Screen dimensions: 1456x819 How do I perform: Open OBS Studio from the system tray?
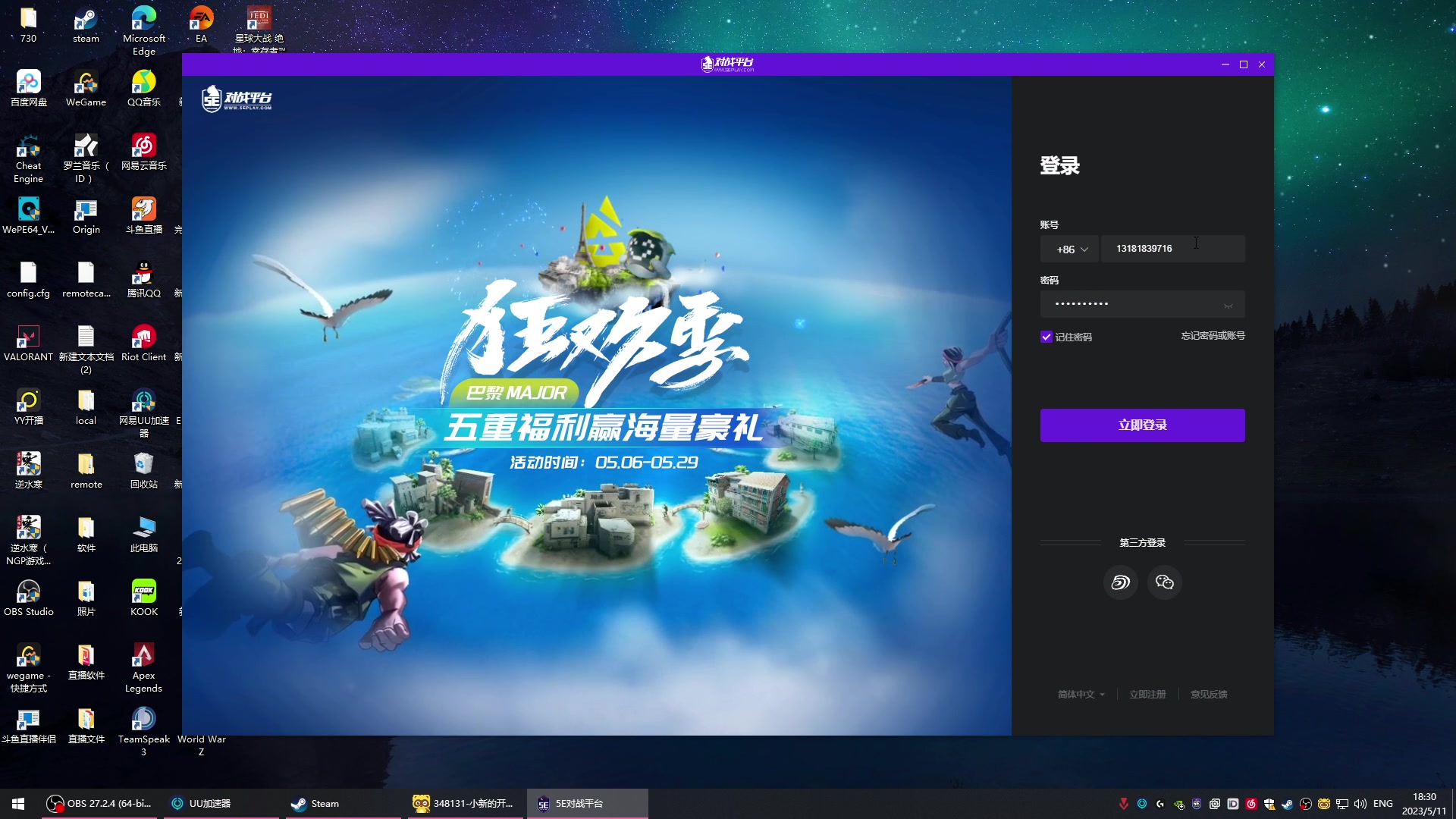coord(1306,803)
